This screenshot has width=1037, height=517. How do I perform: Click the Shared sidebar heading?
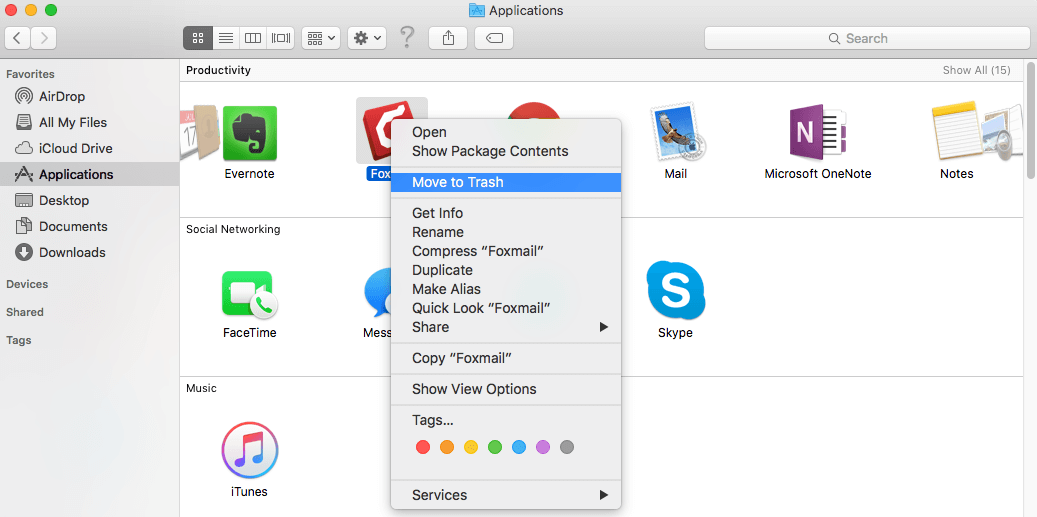point(25,312)
